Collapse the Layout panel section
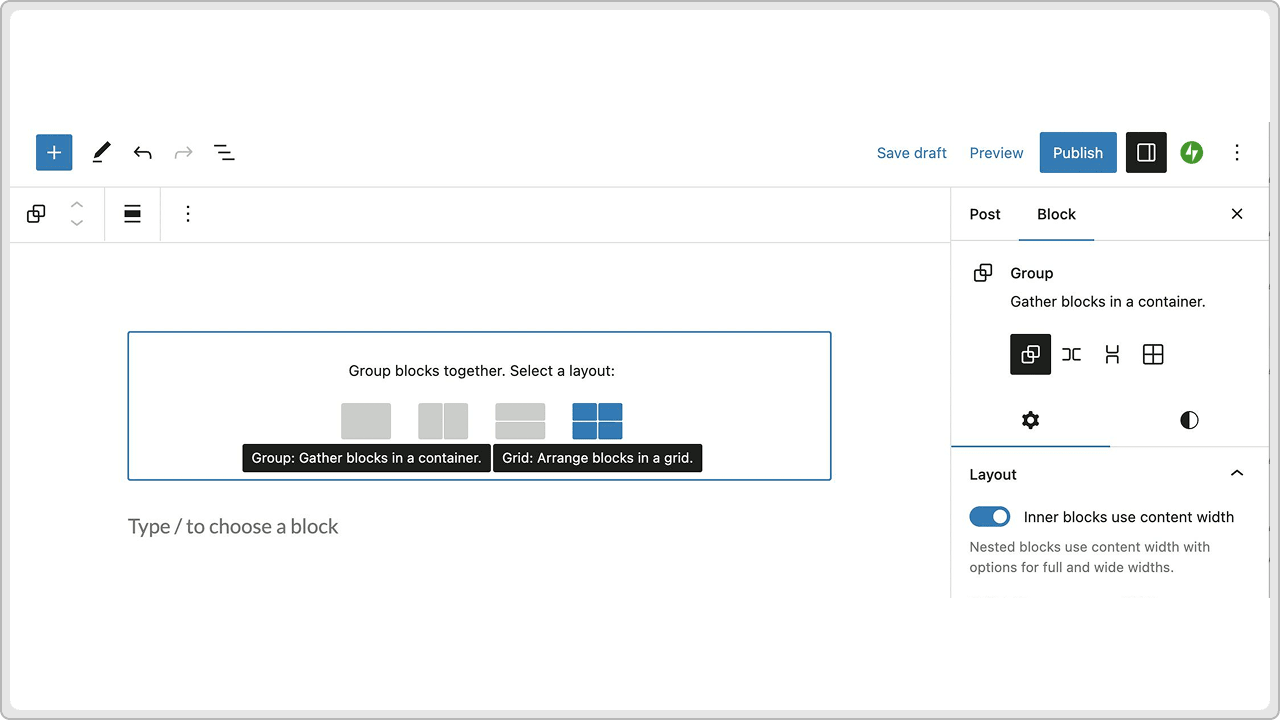The width and height of the screenshot is (1280, 720). [1237, 474]
